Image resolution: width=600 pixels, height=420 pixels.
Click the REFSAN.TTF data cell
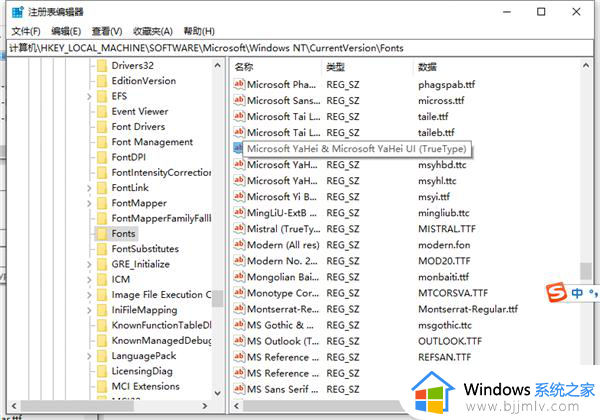[445, 358]
